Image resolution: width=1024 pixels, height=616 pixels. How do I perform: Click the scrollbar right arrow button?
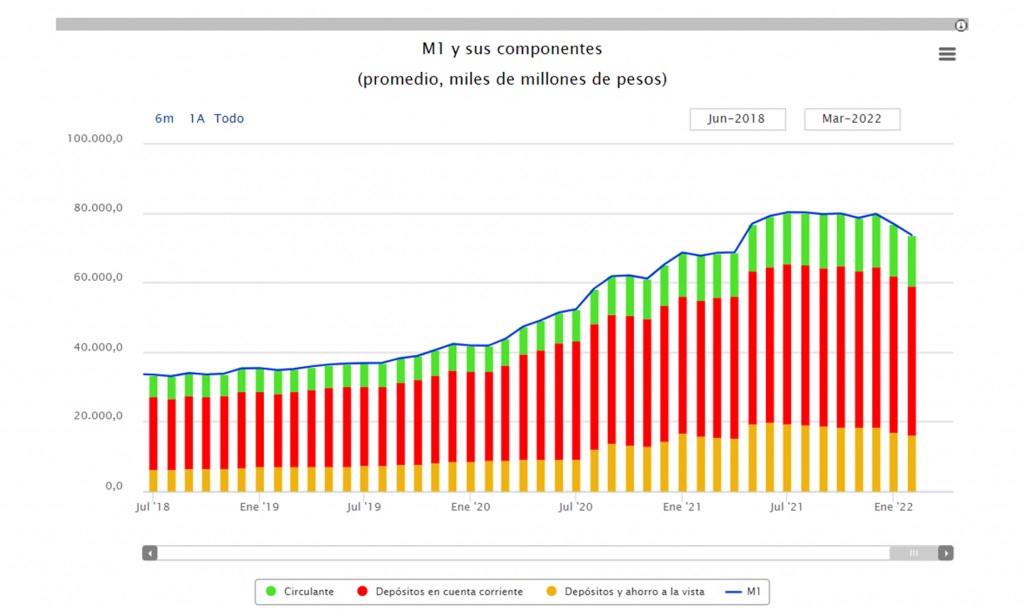click(x=945, y=553)
